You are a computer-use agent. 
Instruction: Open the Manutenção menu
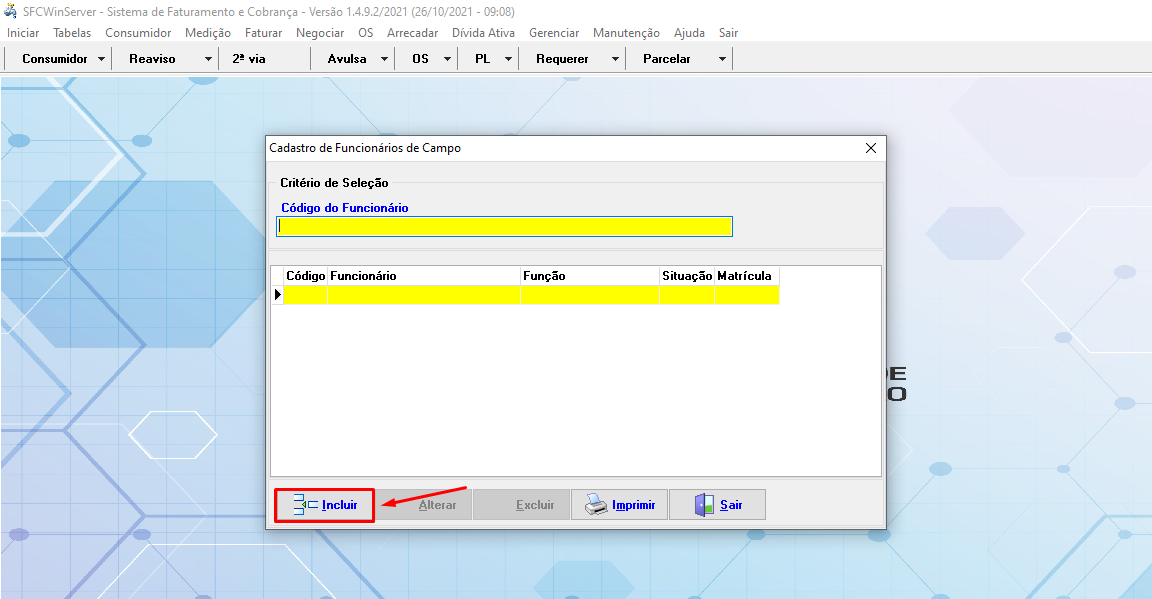coord(626,33)
